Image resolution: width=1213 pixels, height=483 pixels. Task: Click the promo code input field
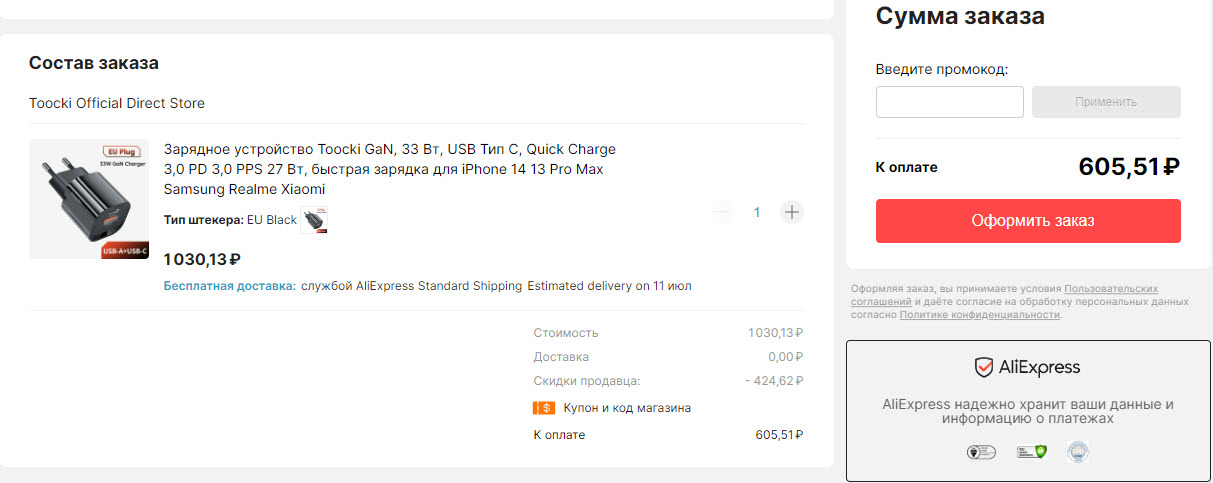tap(949, 102)
